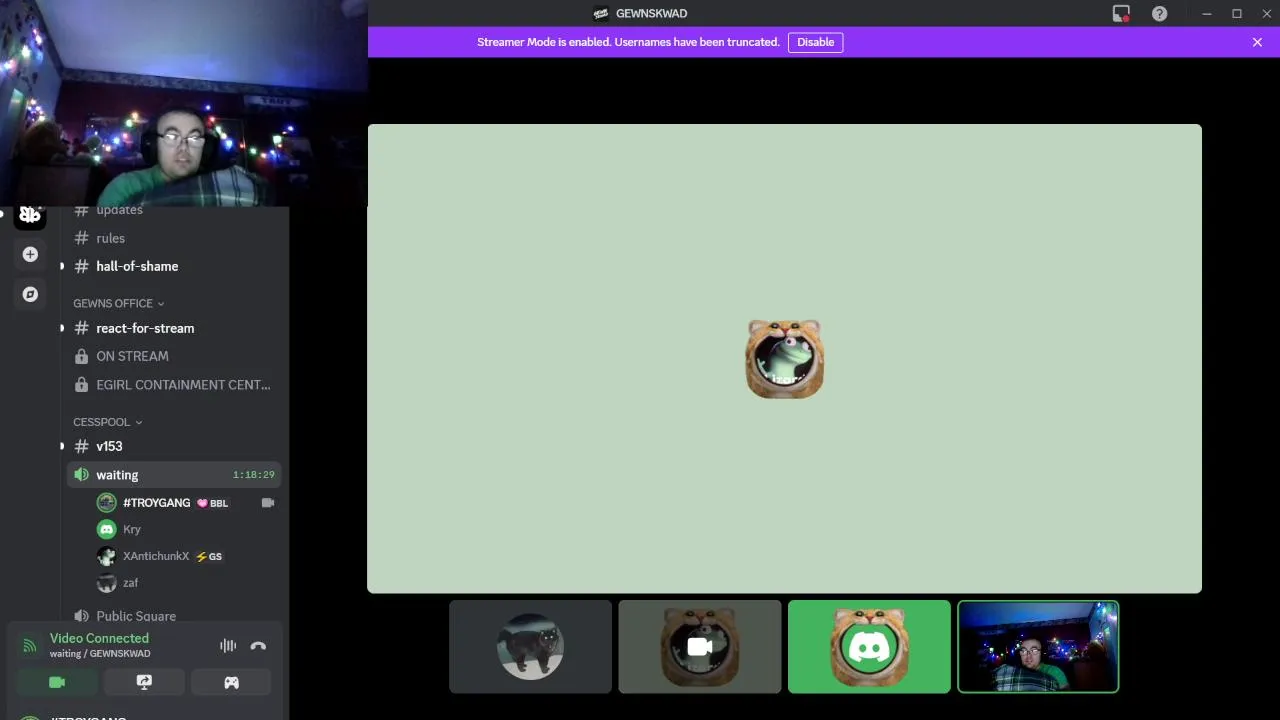Disconnect call with hang-up icon
1280x720 pixels.
pos(258,646)
